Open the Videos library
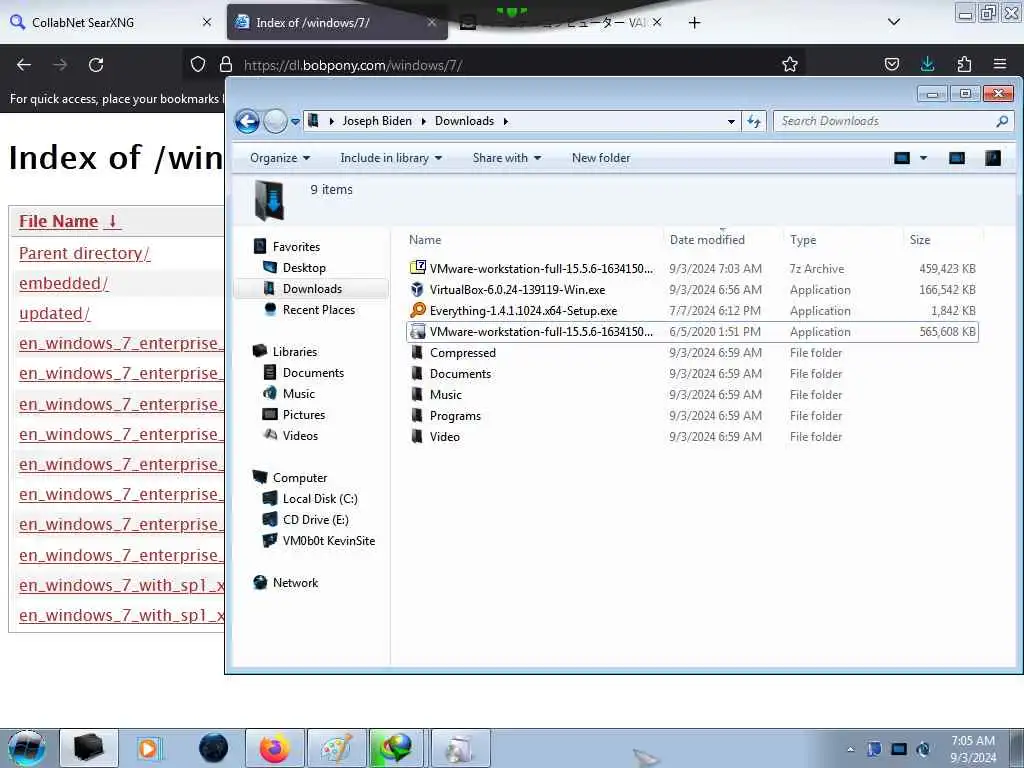The image size is (1024, 768). 300,435
